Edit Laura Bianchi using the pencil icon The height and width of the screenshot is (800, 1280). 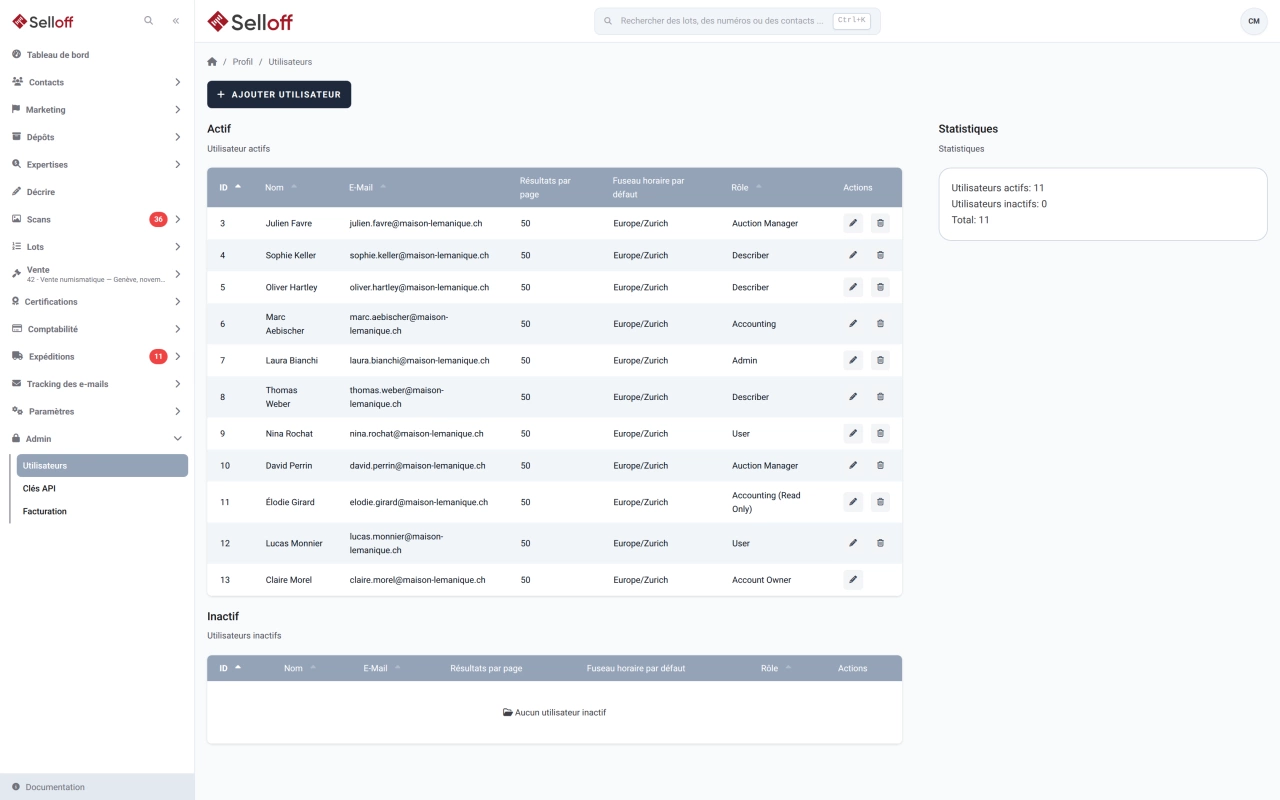click(x=853, y=360)
